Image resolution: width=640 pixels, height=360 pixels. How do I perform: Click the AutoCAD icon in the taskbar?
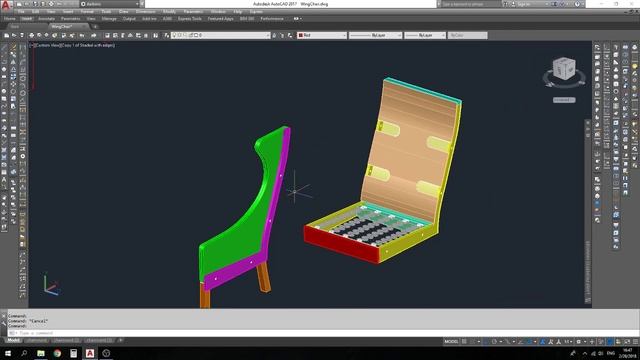tap(90, 353)
